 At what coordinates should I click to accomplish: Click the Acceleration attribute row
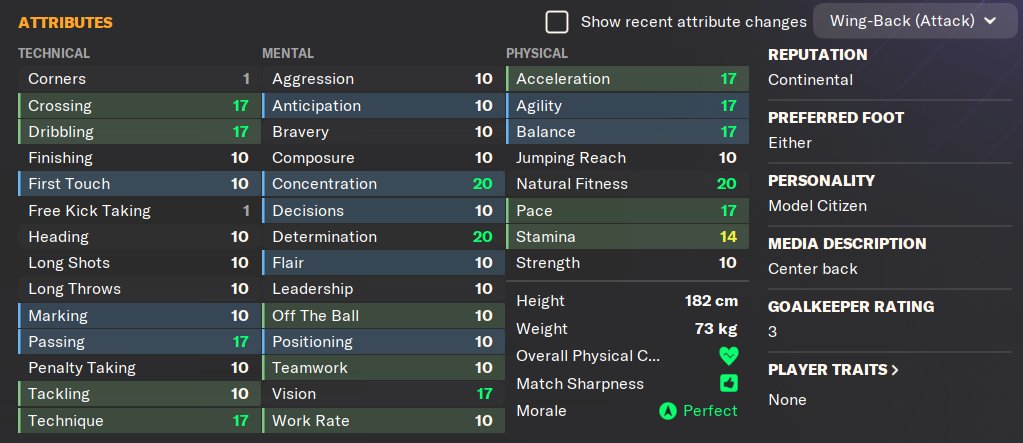tap(626, 79)
